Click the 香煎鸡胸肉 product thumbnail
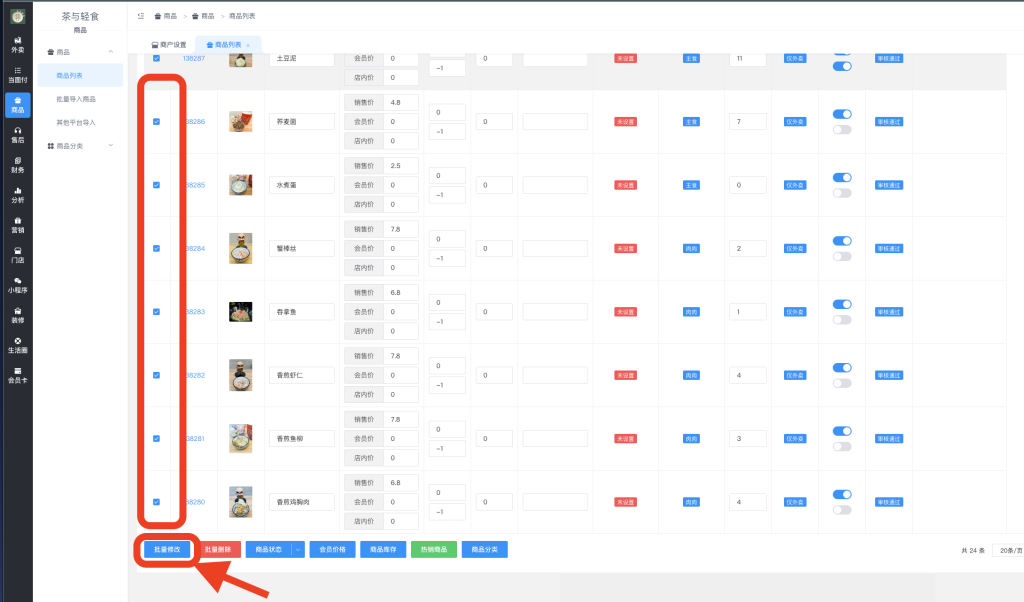The image size is (1024, 602). 240,501
